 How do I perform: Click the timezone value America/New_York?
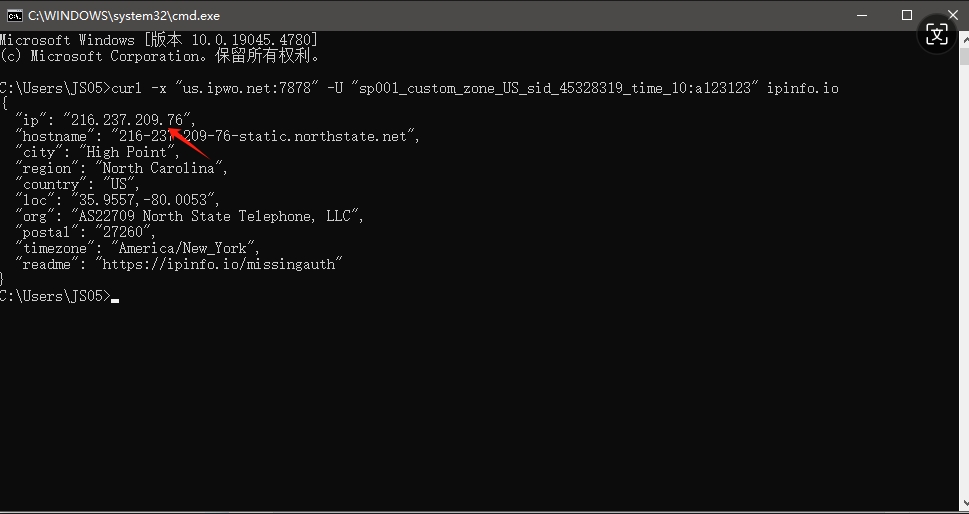click(182, 248)
